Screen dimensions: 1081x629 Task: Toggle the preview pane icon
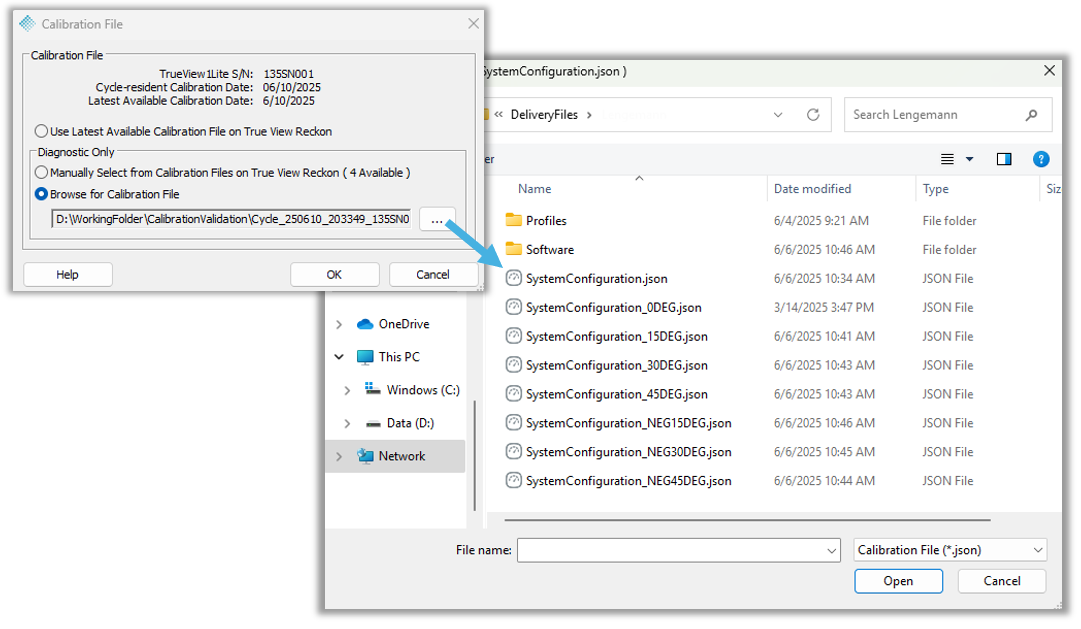coord(1004,159)
